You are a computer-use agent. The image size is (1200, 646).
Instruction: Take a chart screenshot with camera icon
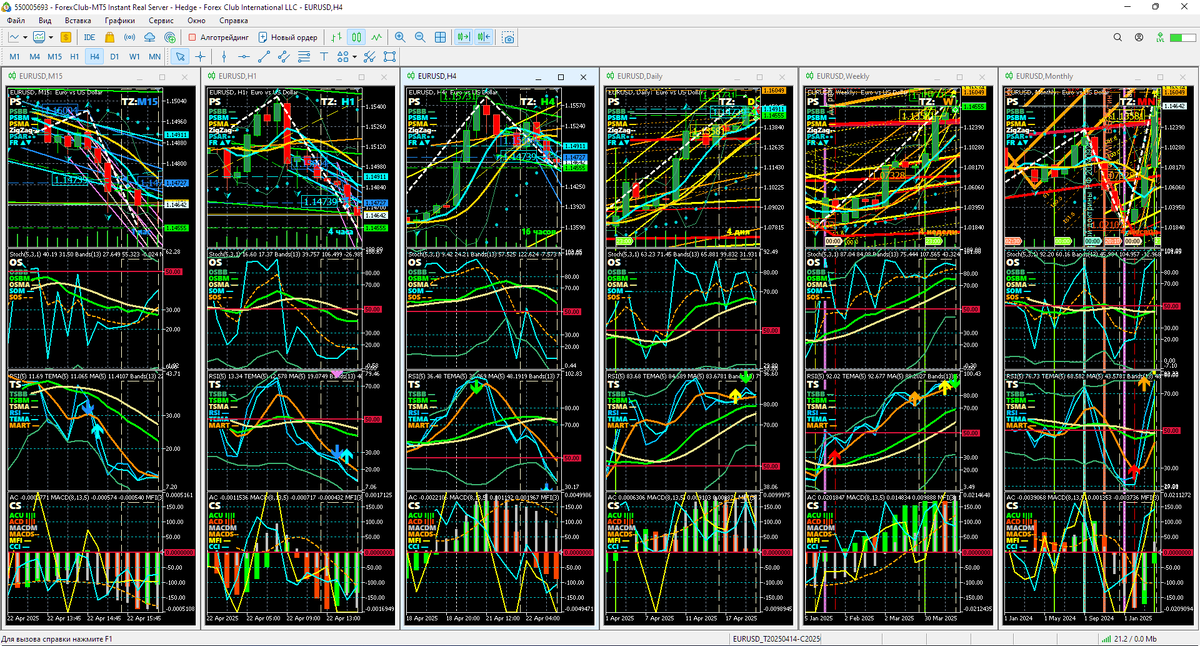tap(509, 37)
